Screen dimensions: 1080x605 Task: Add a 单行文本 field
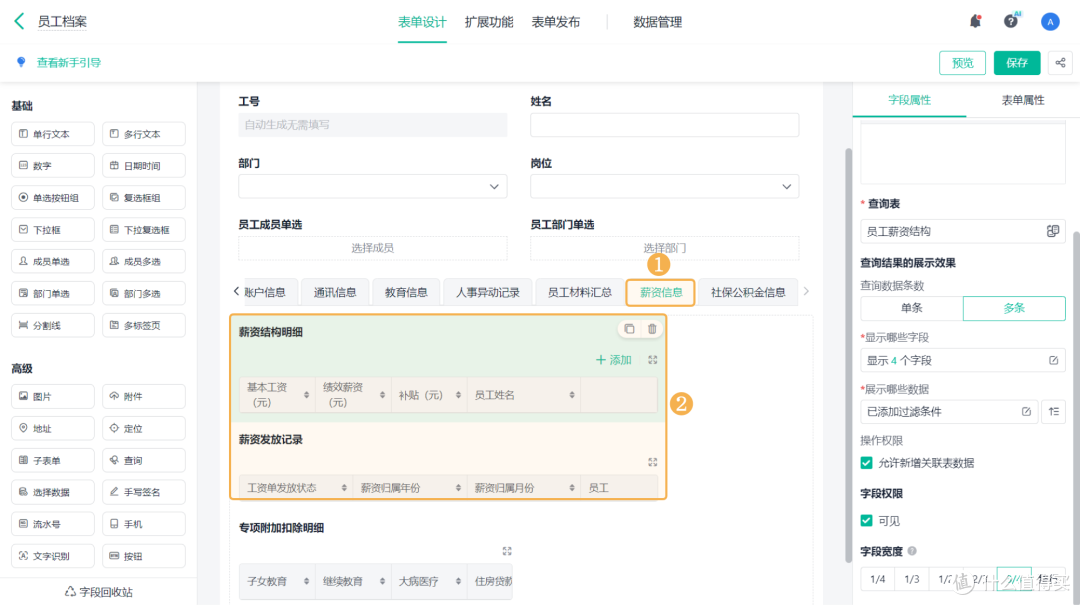tap(53, 134)
